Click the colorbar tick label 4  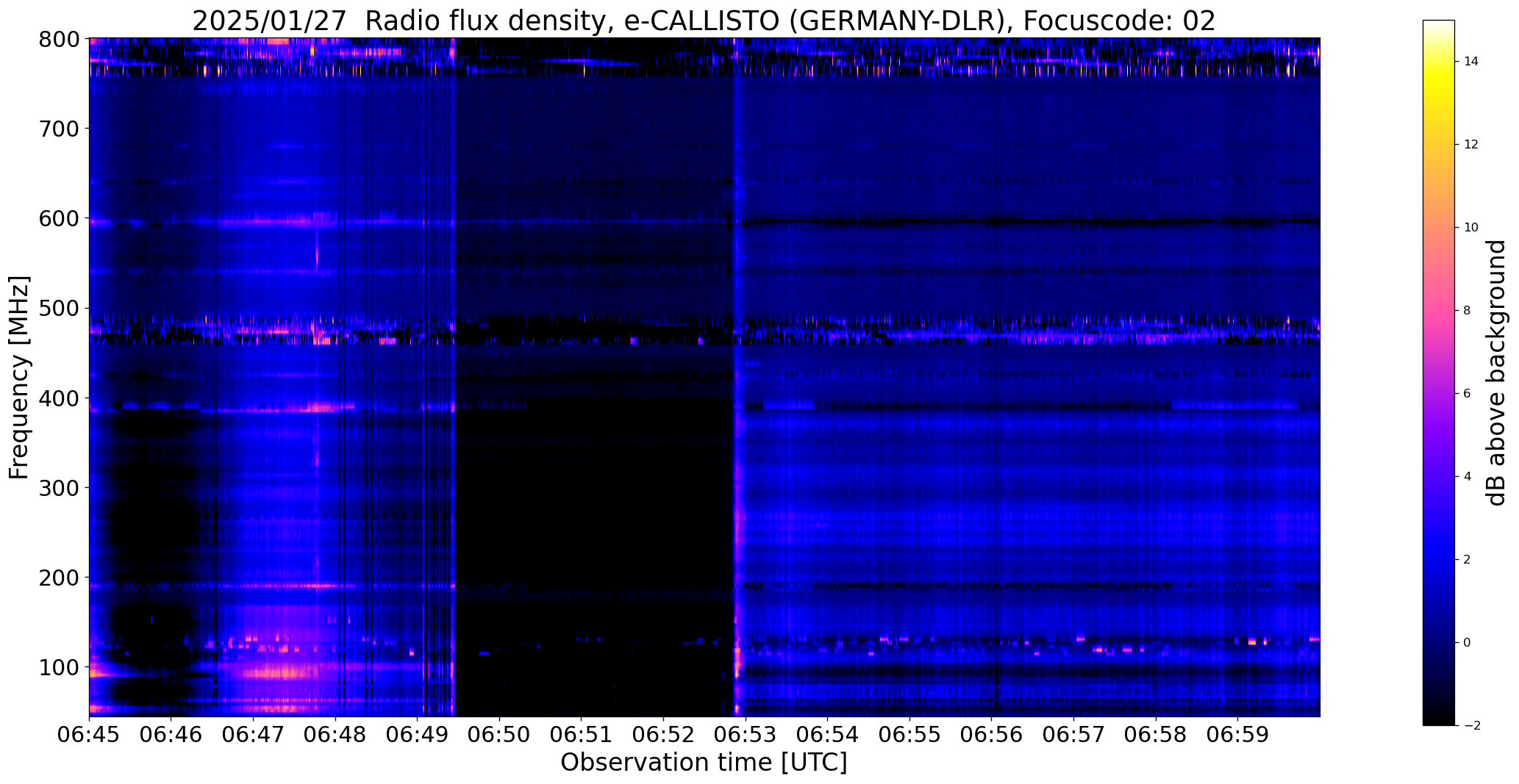tap(1468, 477)
